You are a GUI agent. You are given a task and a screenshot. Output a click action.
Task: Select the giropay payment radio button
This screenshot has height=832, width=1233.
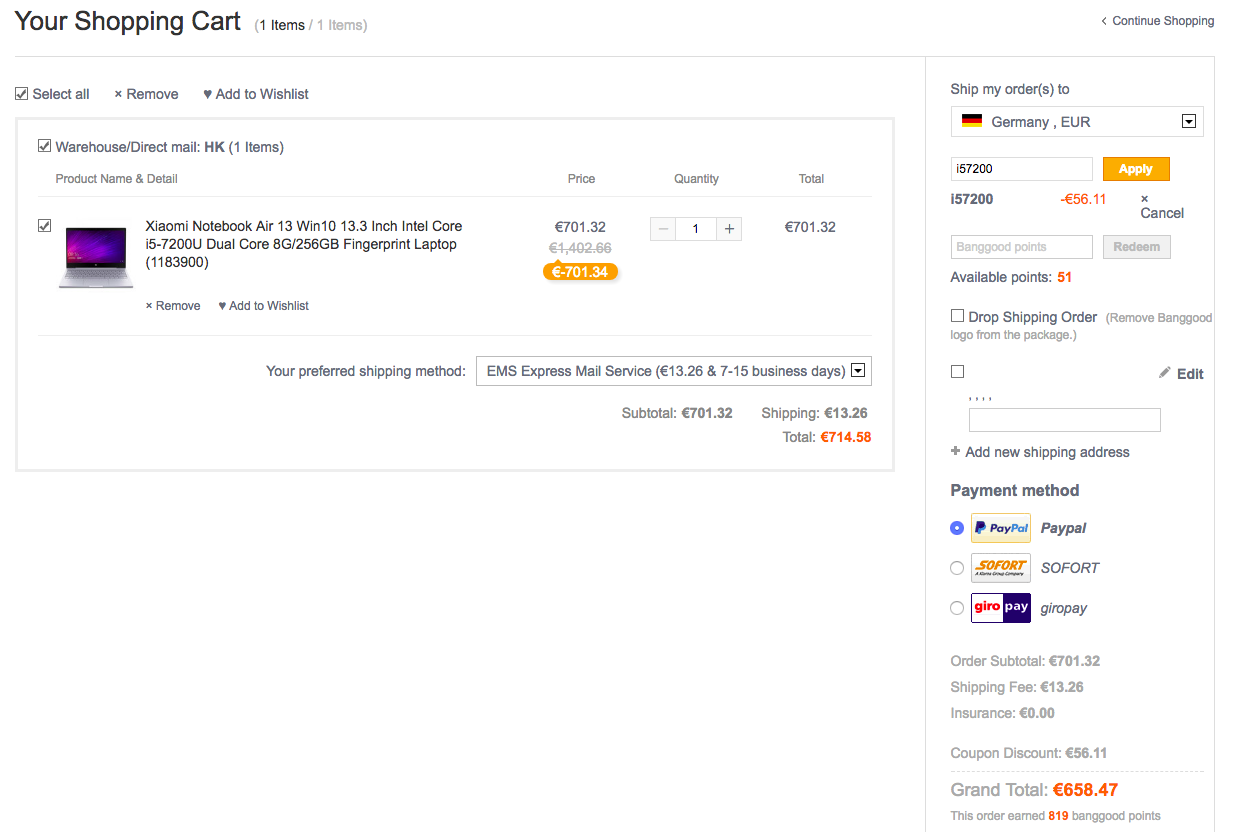click(x=957, y=608)
